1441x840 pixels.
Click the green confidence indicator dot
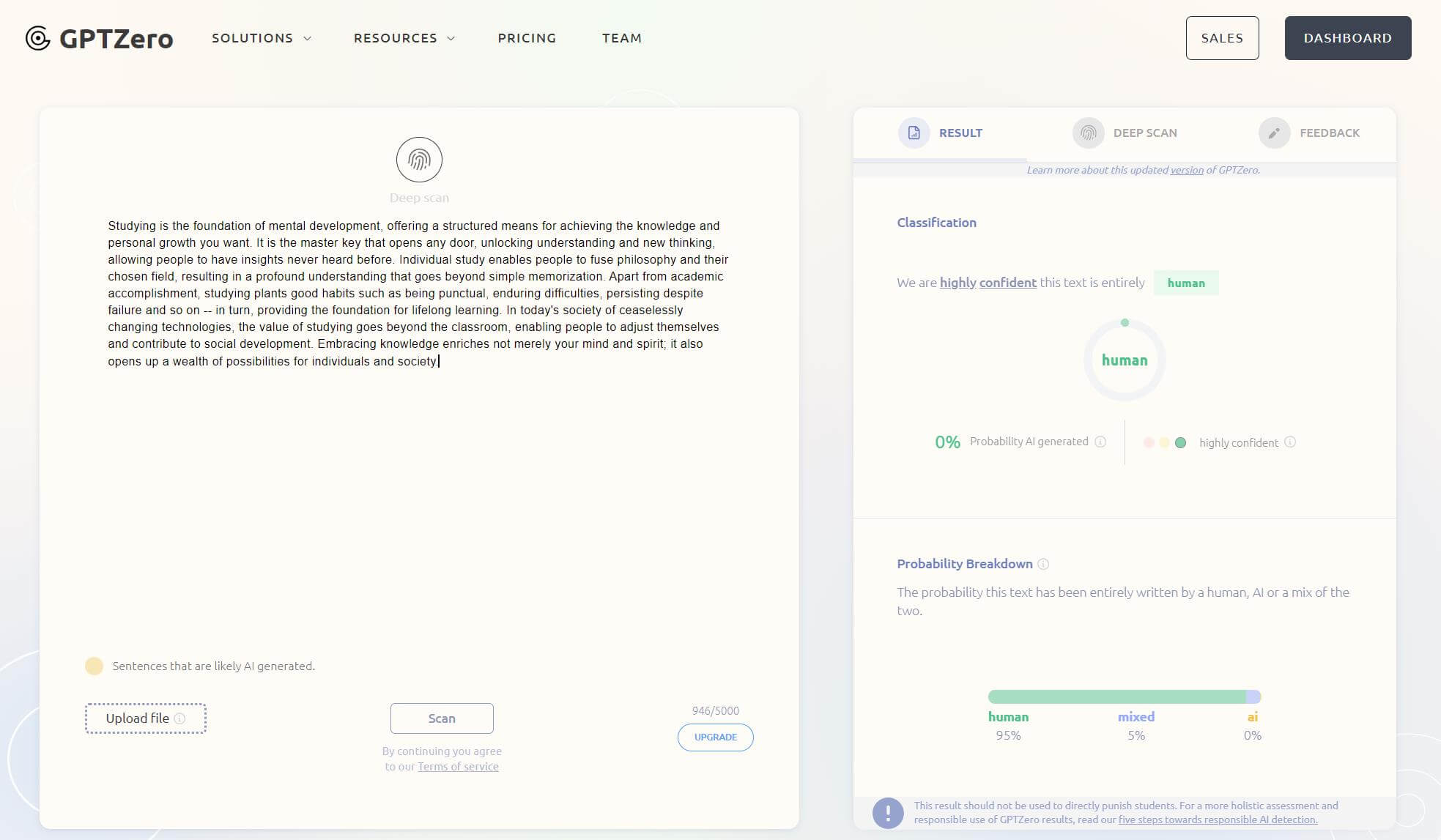(1180, 442)
